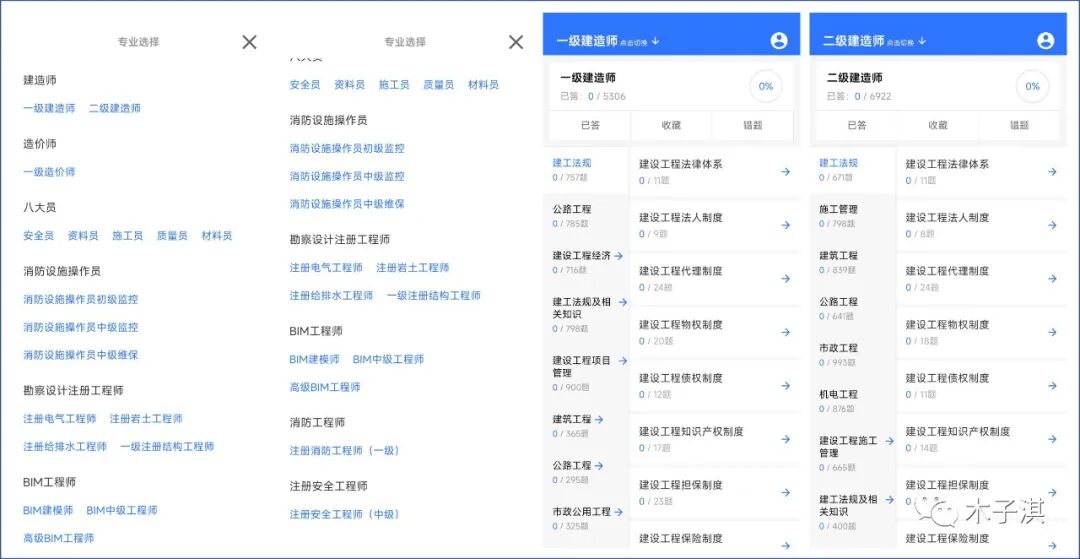Select 公路工程 0/785题 in sidebar
The width and height of the screenshot is (1080, 559).
click(586, 216)
